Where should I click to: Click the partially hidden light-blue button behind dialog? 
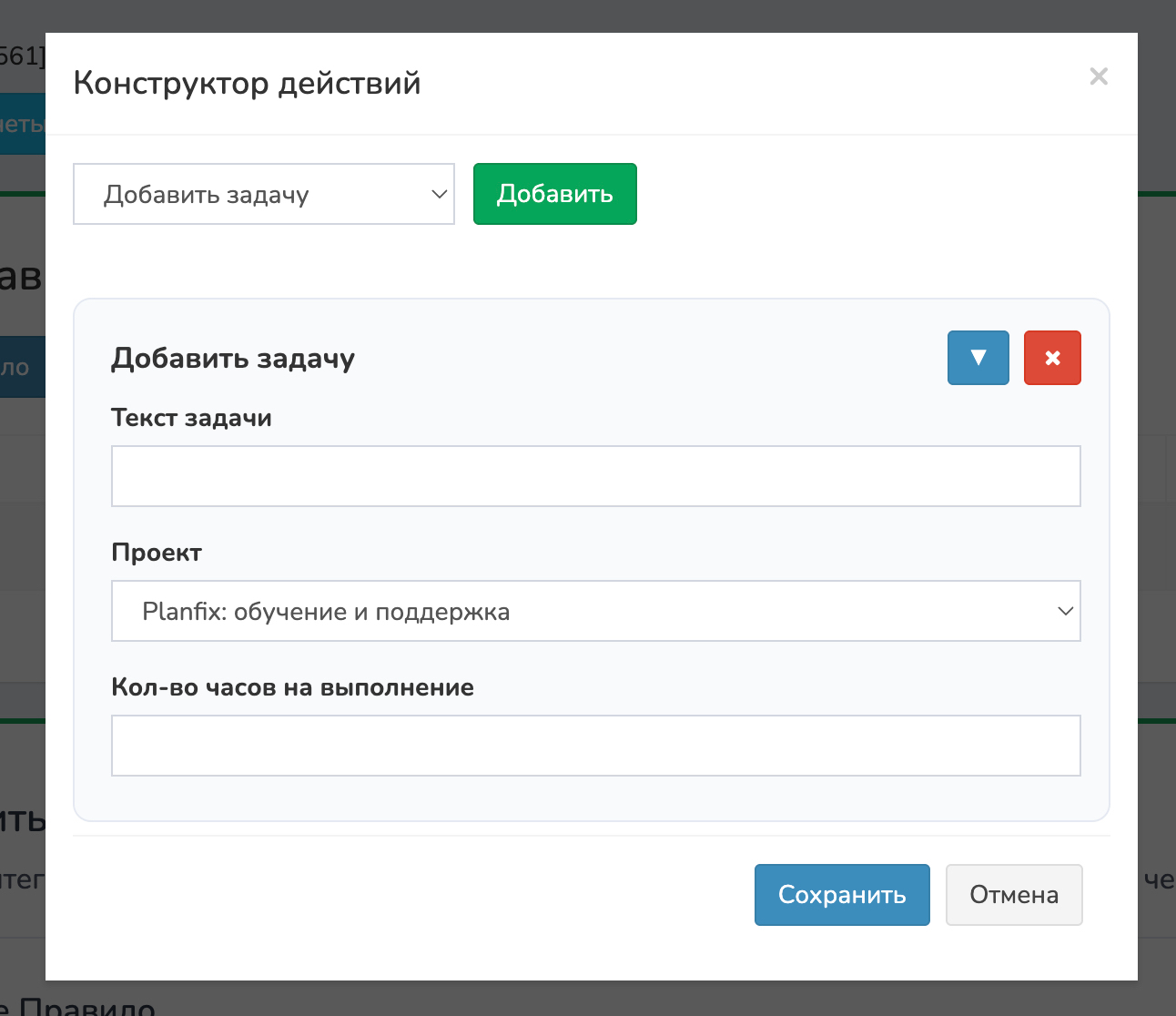point(22,124)
